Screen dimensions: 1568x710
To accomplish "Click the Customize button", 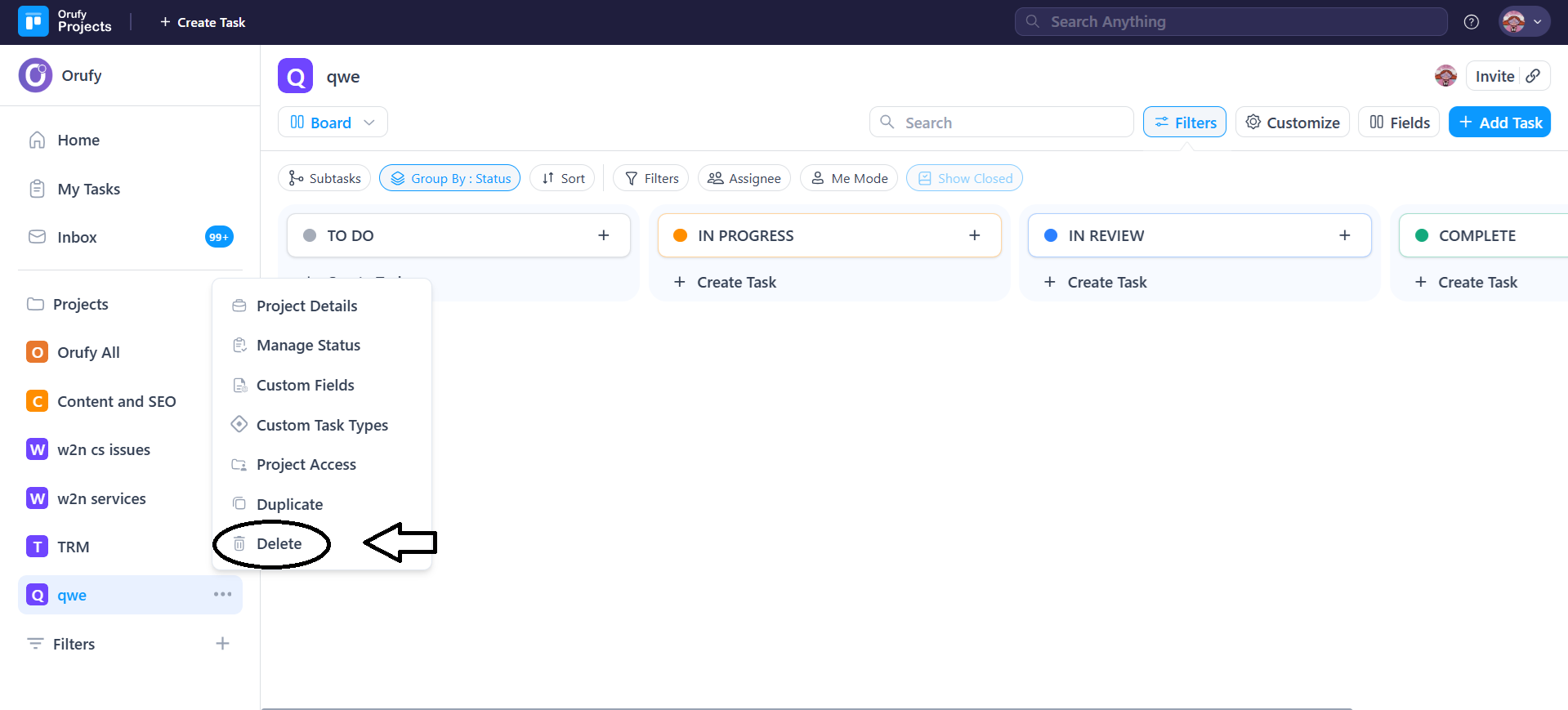I will pos(1292,123).
